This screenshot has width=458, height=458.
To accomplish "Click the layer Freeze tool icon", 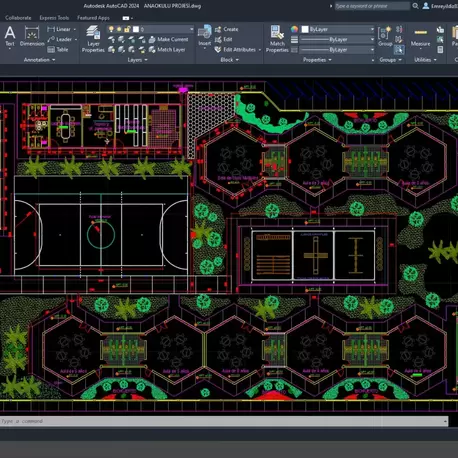I will [132, 40].
